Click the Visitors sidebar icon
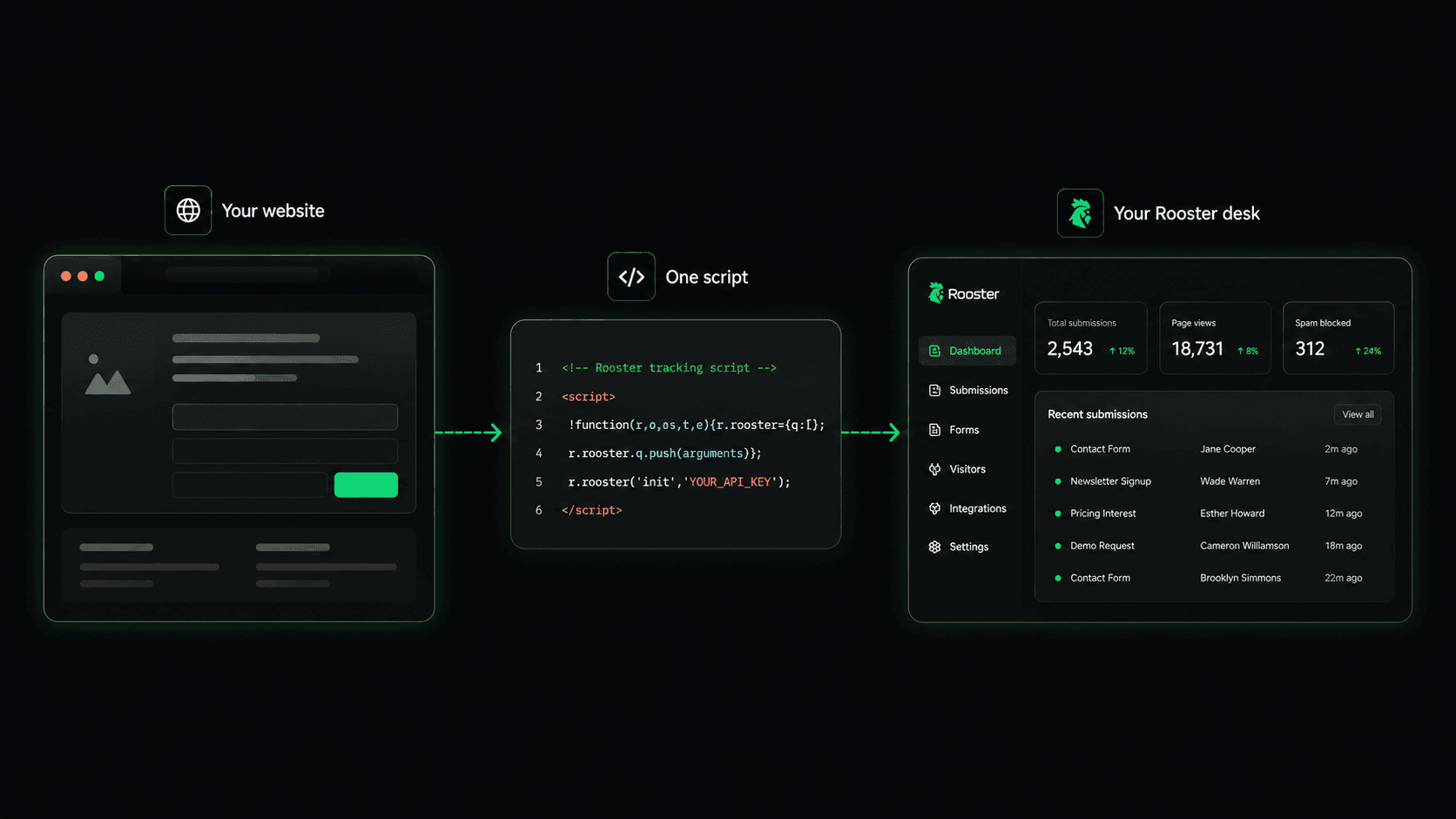 point(934,469)
